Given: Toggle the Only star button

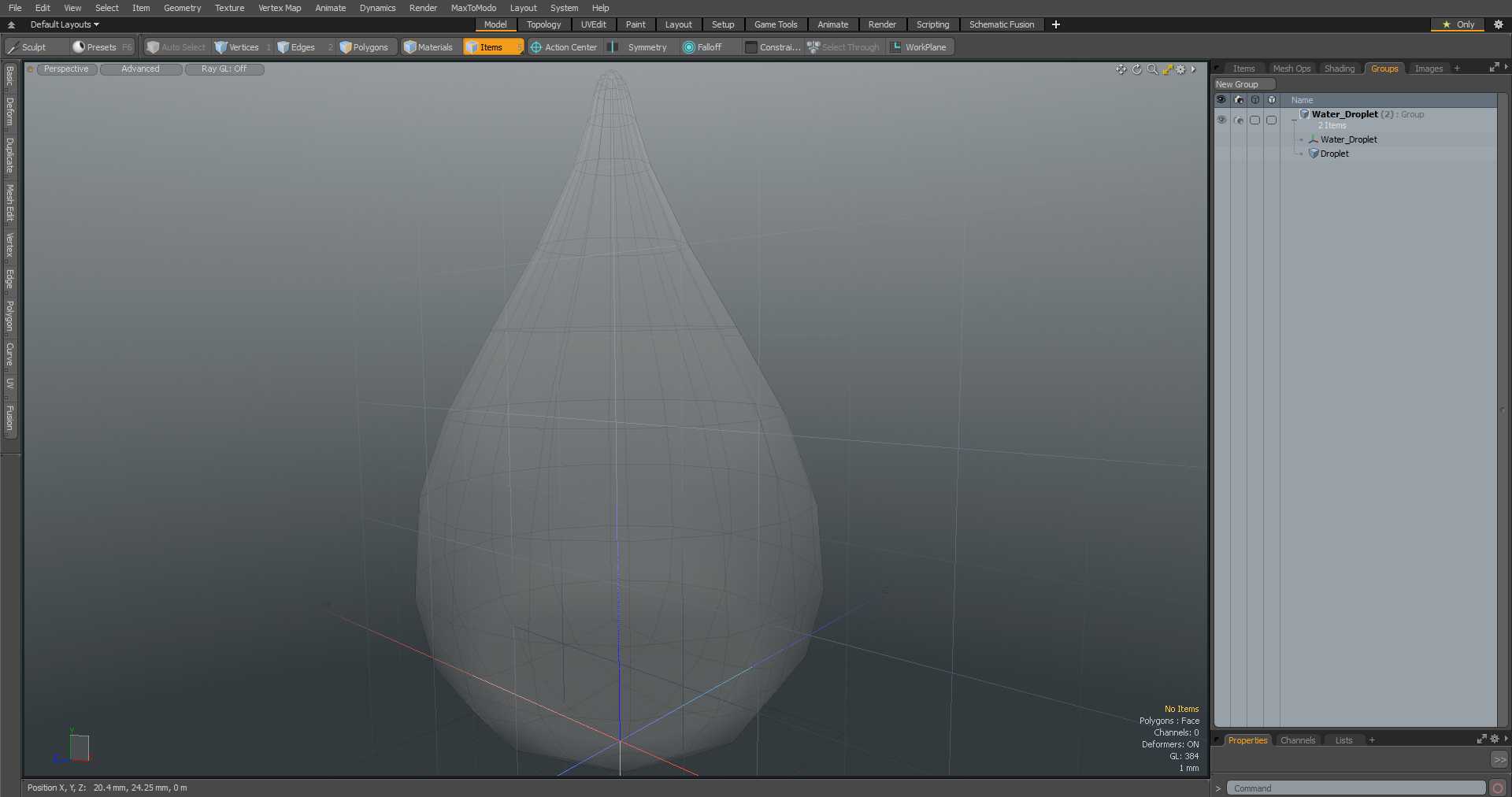Looking at the screenshot, I should pyautogui.click(x=1458, y=24).
